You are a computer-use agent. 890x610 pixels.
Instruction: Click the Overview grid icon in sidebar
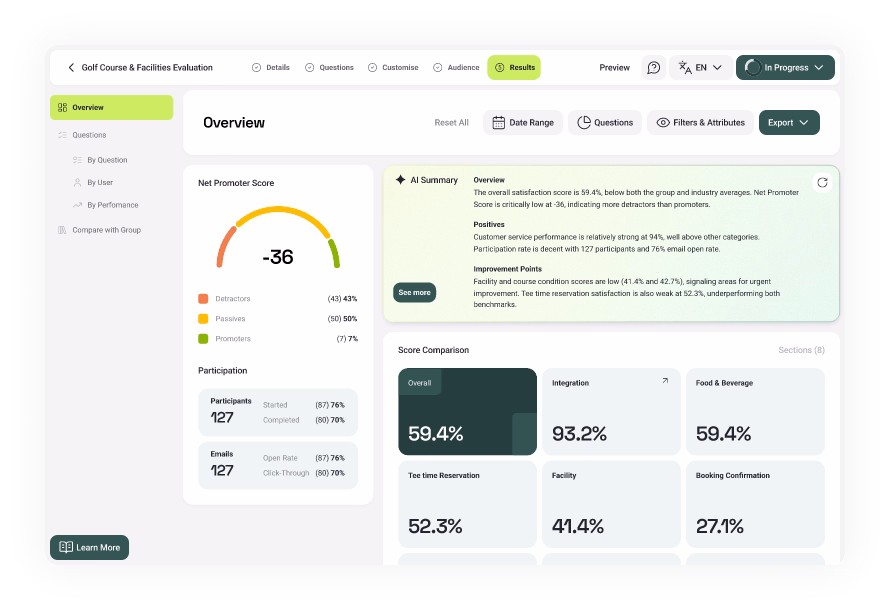coord(62,107)
